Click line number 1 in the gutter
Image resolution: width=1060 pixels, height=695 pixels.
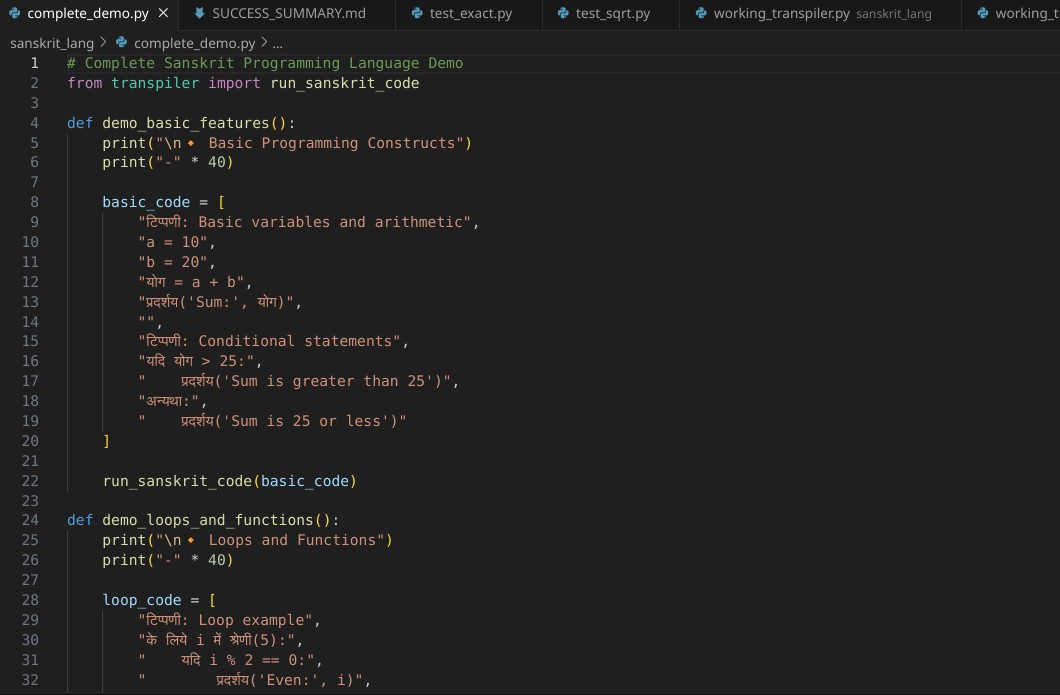(34, 63)
